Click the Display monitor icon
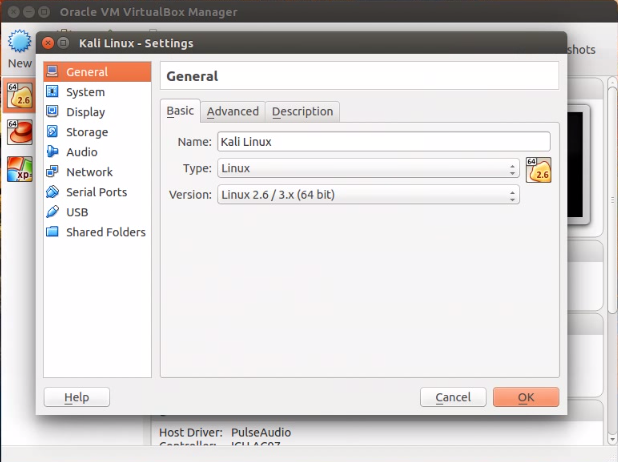618x462 pixels. 52,112
